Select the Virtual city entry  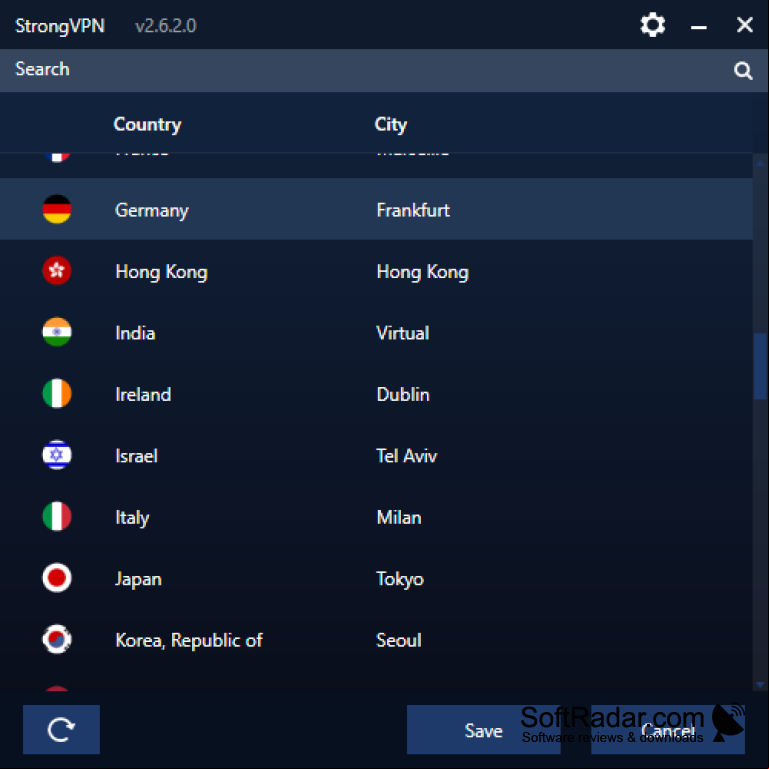(x=403, y=333)
